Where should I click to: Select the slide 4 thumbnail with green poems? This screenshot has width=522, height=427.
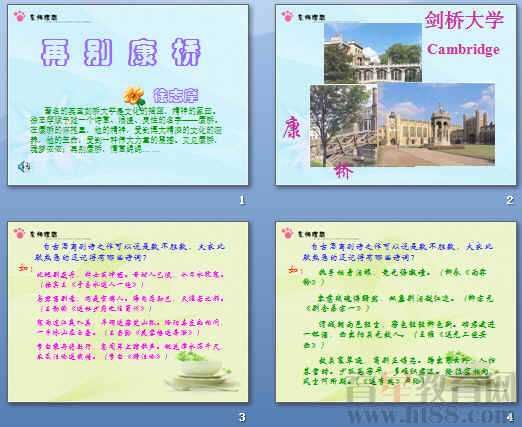[x=396, y=312]
